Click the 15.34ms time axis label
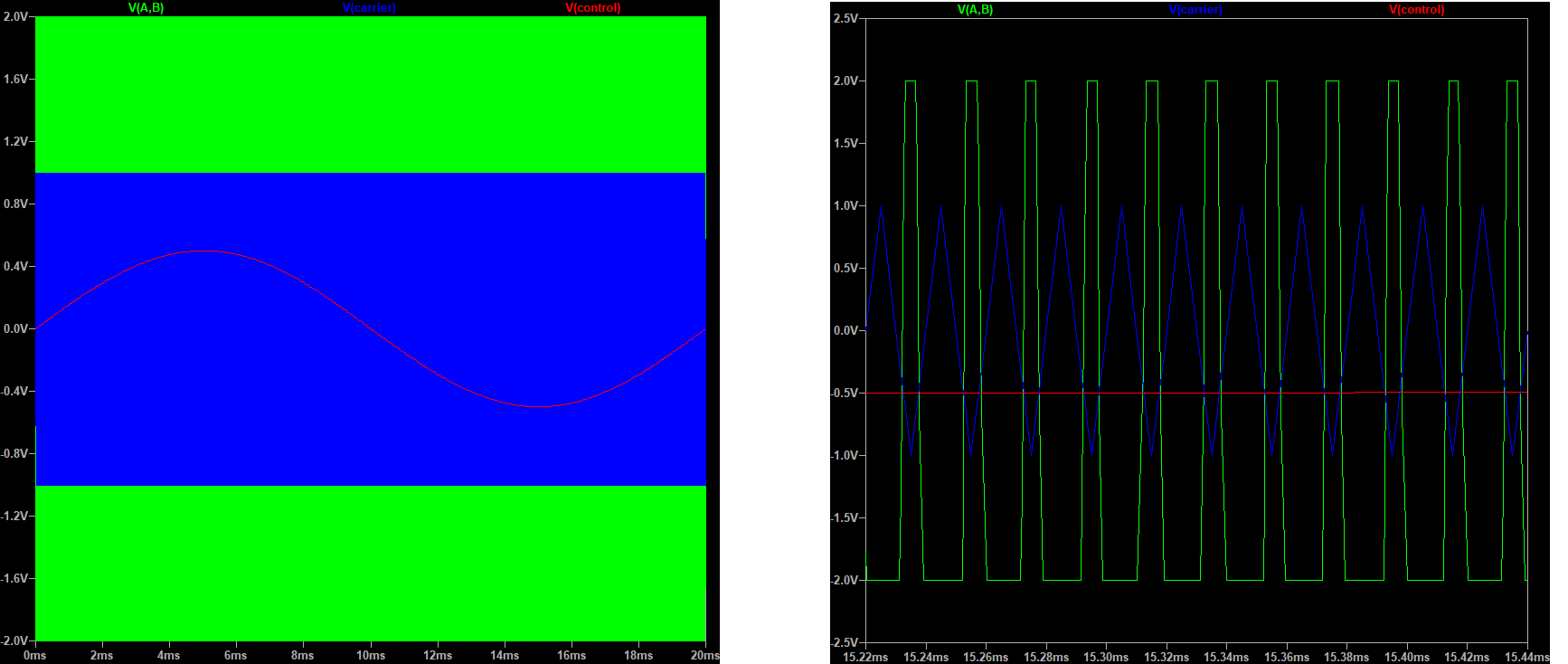The height and width of the screenshot is (664, 1568). click(1226, 657)
